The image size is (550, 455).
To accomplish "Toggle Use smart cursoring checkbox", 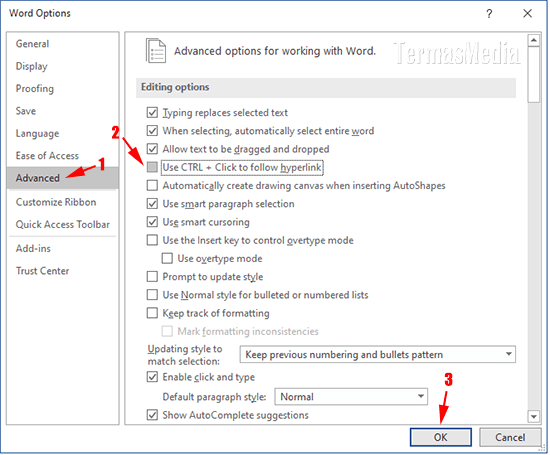I will click(152, 222).
